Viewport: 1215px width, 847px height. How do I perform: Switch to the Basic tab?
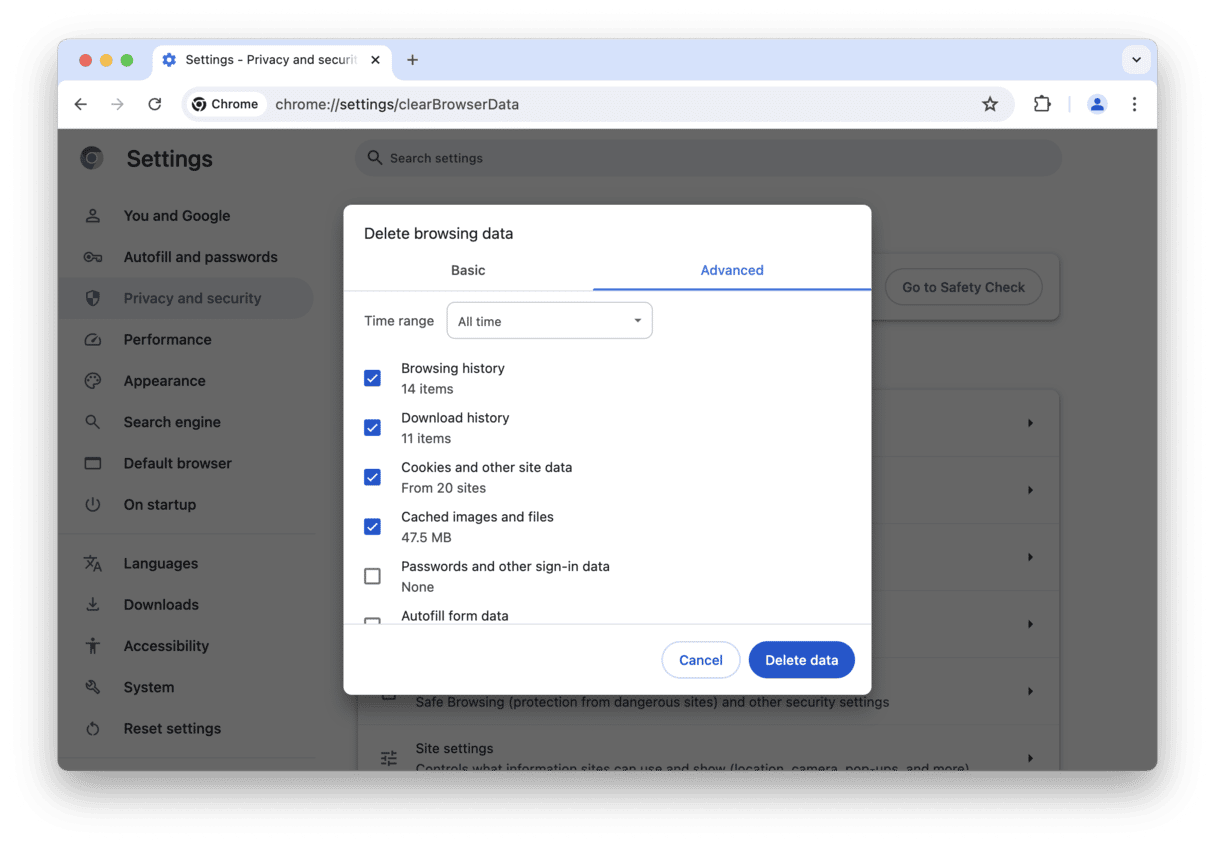(467, 270)
